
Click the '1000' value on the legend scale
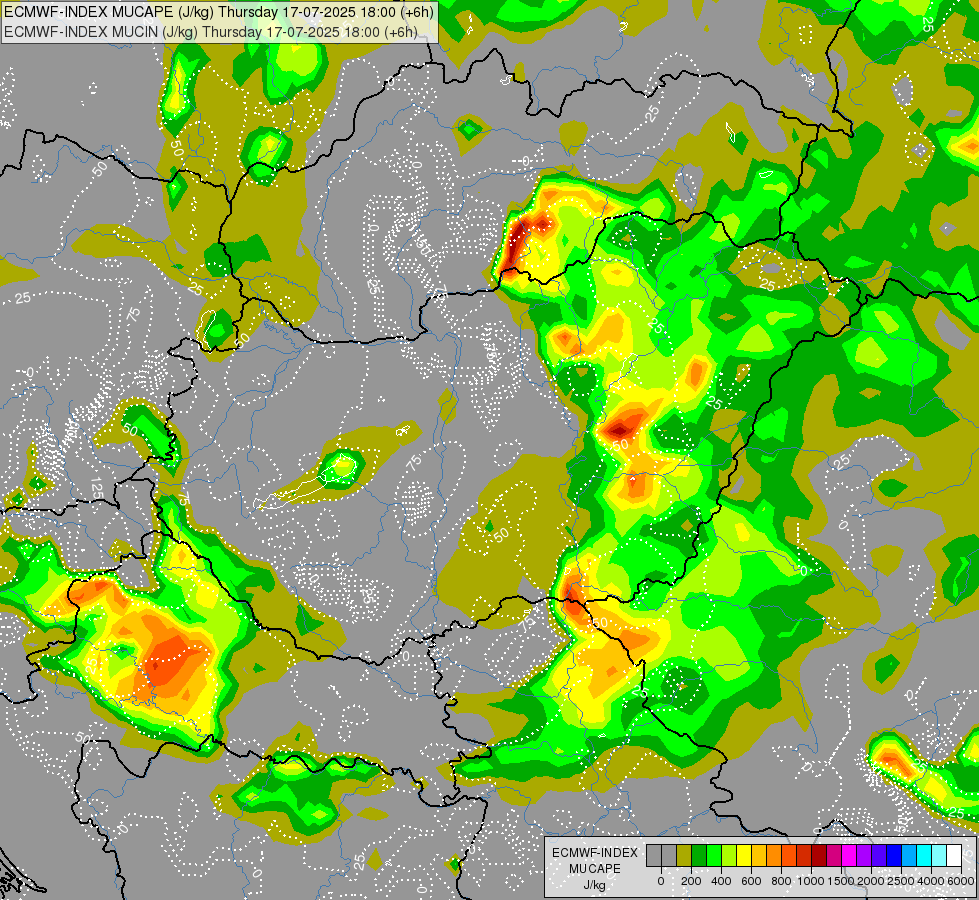tap(811, 881)
